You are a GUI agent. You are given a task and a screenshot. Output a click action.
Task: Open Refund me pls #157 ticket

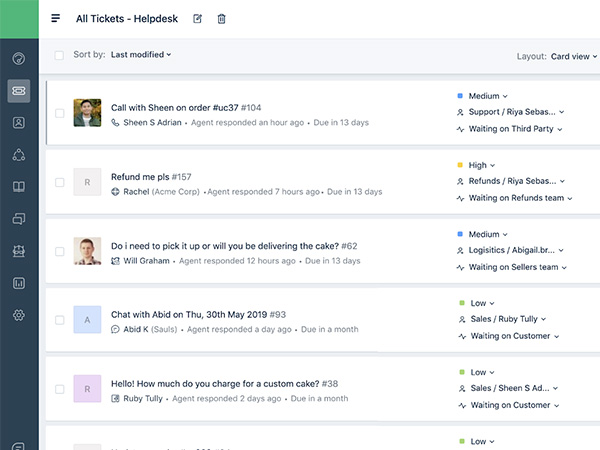[151, 177]
